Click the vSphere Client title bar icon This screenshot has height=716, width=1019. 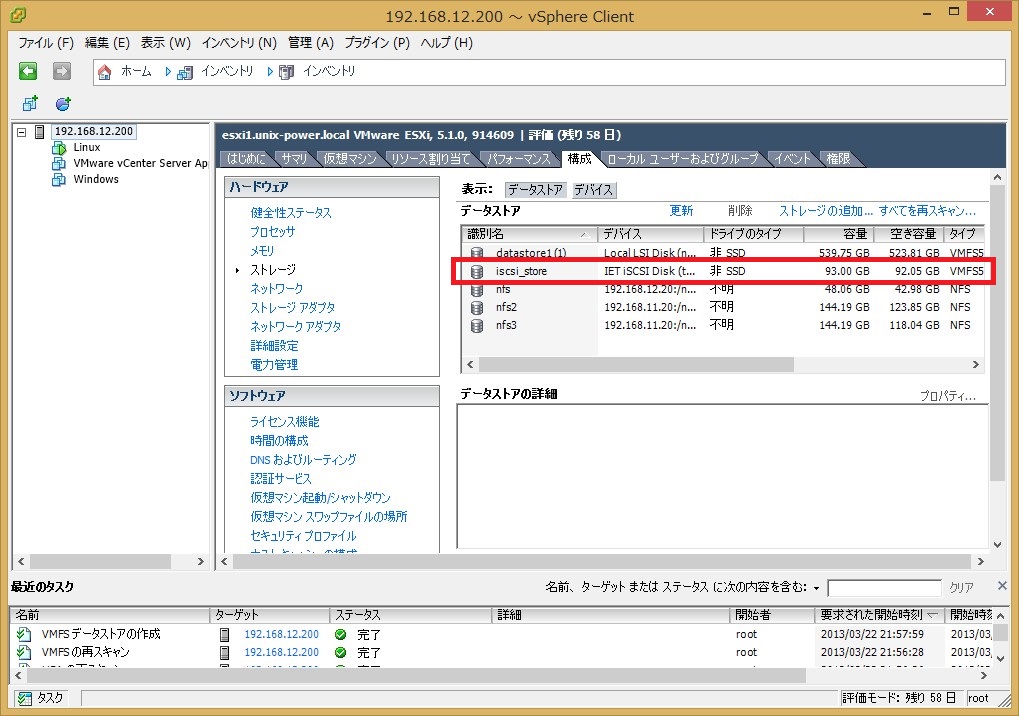pos(18,14)
